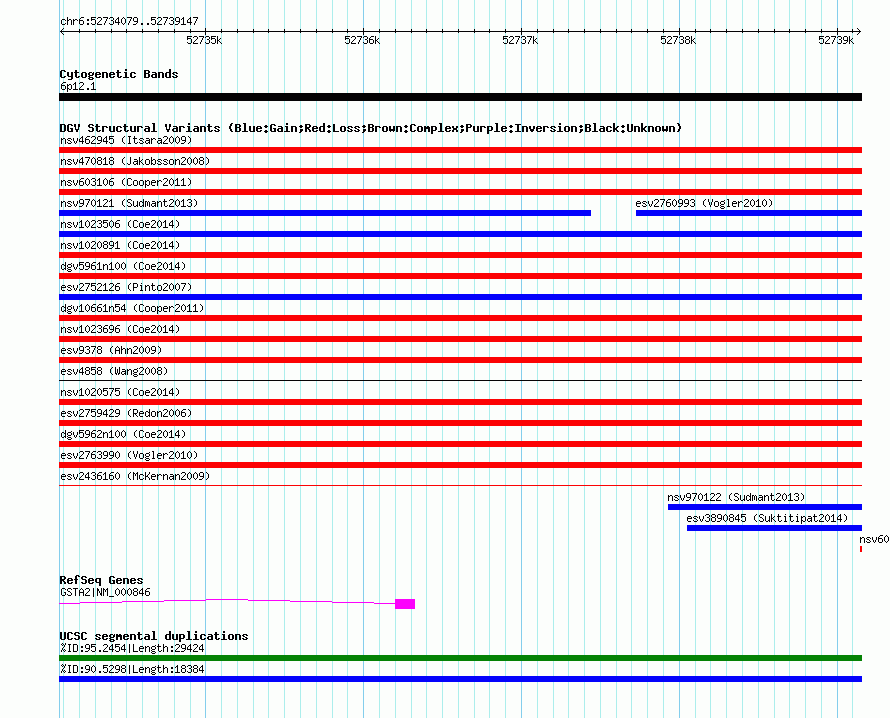890x718 pixels.
Task: Open UCSC segmental duplications track title
Action: point(154,636)
